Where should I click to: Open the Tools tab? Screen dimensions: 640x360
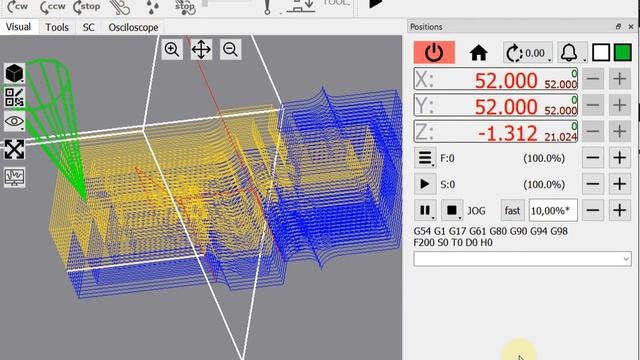57,27
